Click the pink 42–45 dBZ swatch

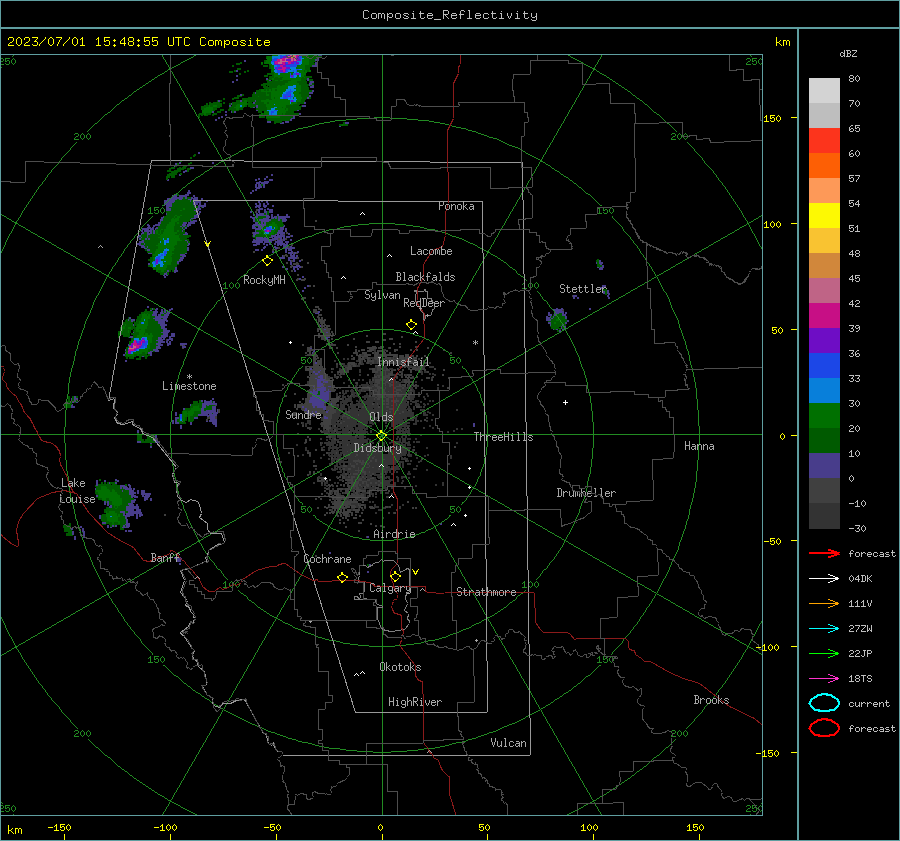824,291
